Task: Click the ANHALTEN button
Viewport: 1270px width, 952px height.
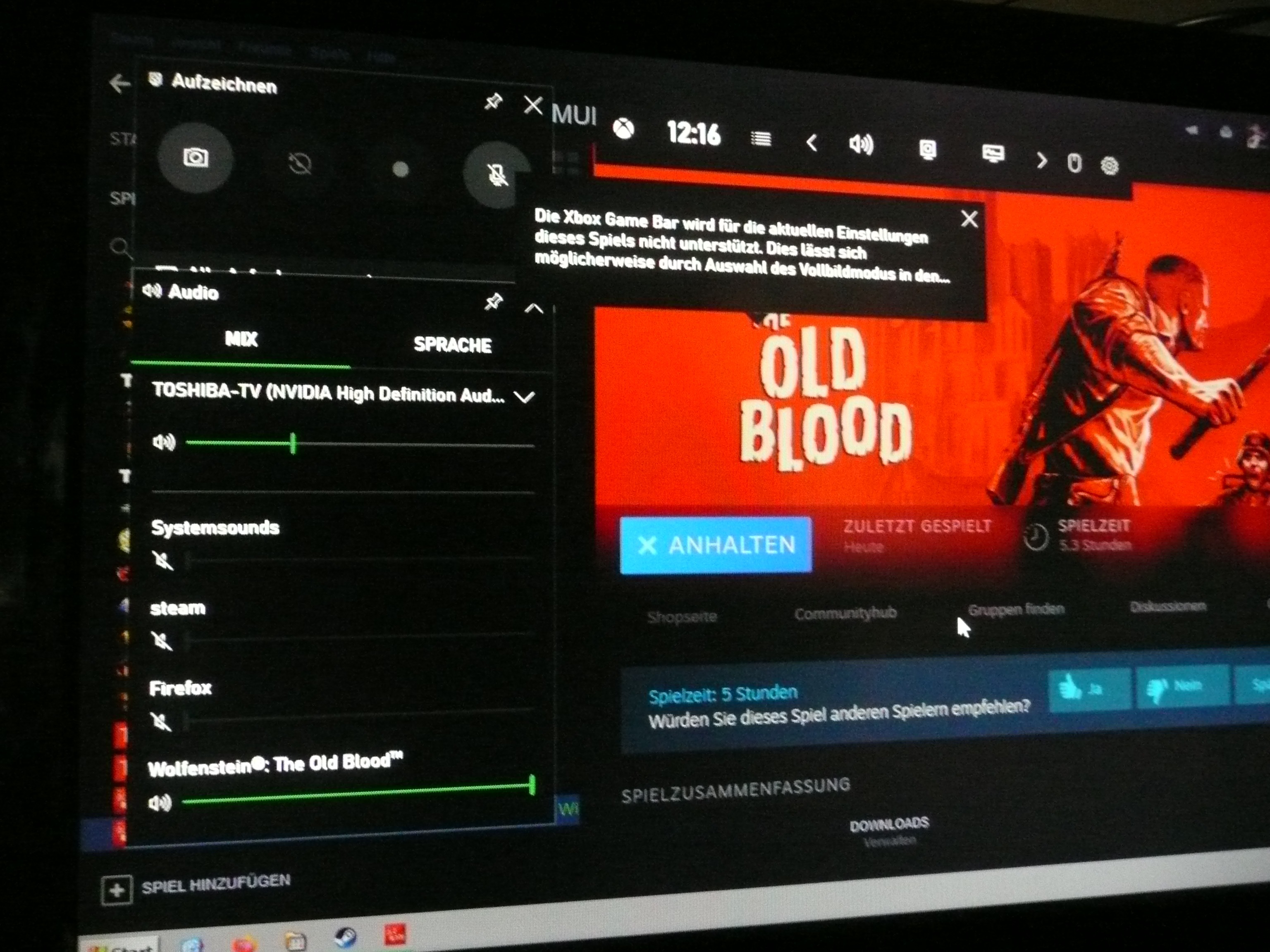Action: click(716, 545)
